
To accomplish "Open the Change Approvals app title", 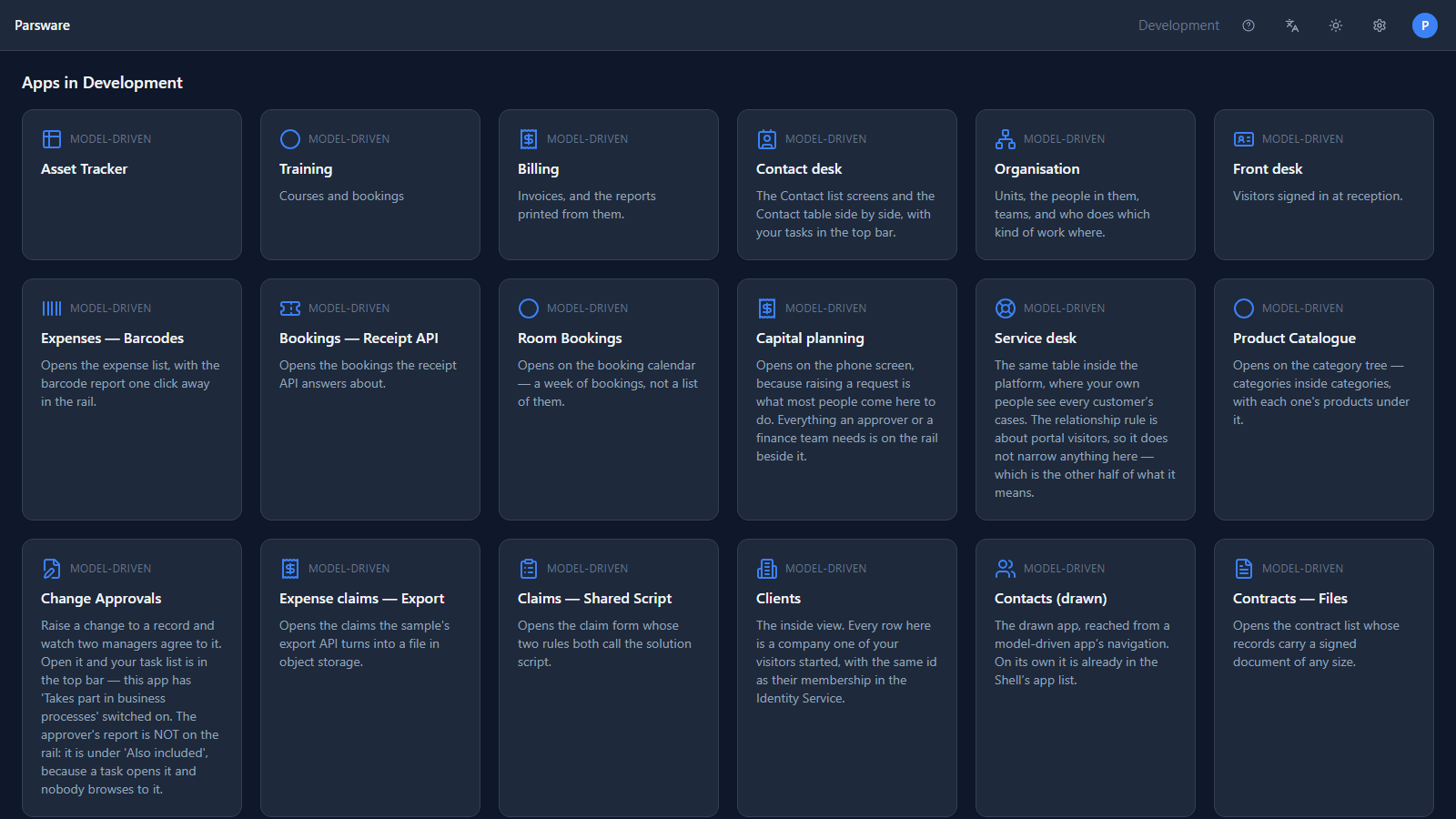I will tap(101, 599).
